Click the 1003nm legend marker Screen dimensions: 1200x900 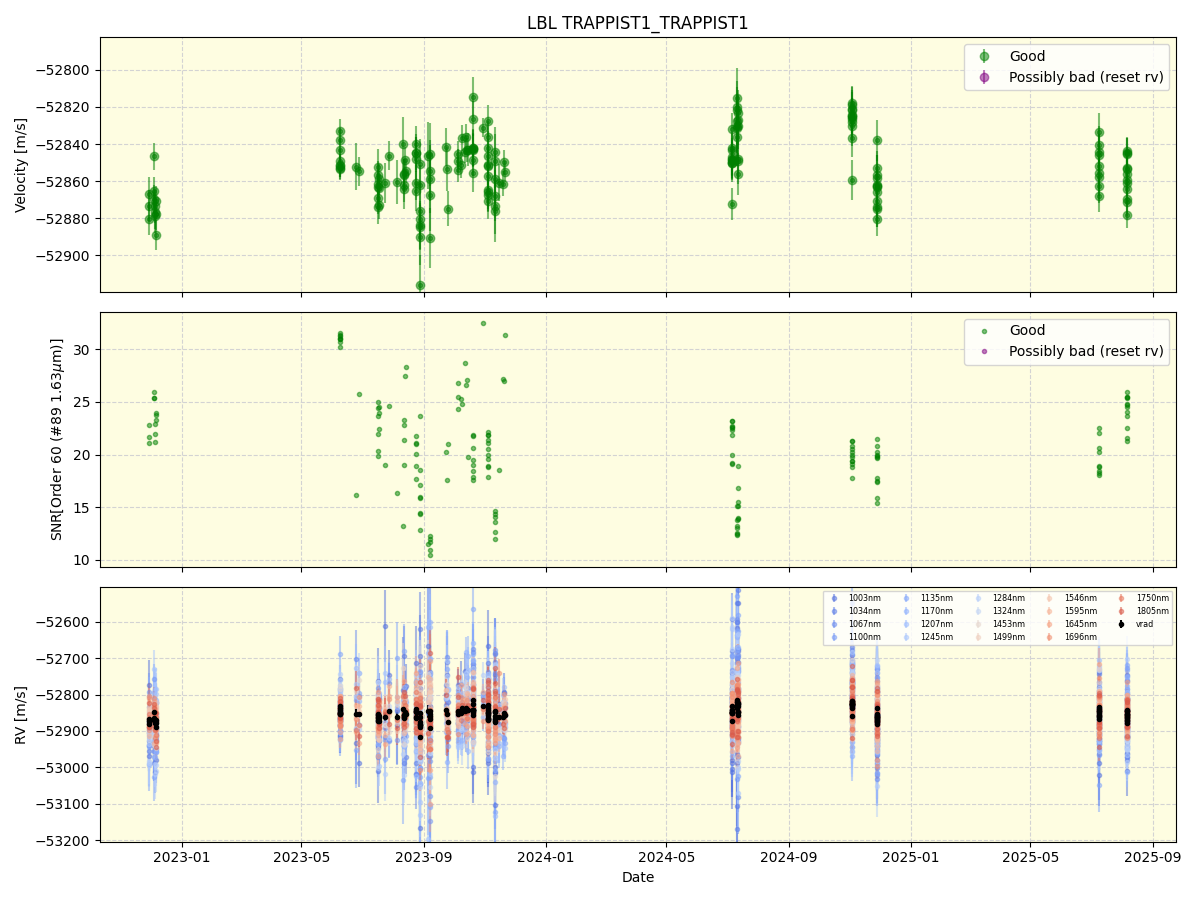click(834, 598)
